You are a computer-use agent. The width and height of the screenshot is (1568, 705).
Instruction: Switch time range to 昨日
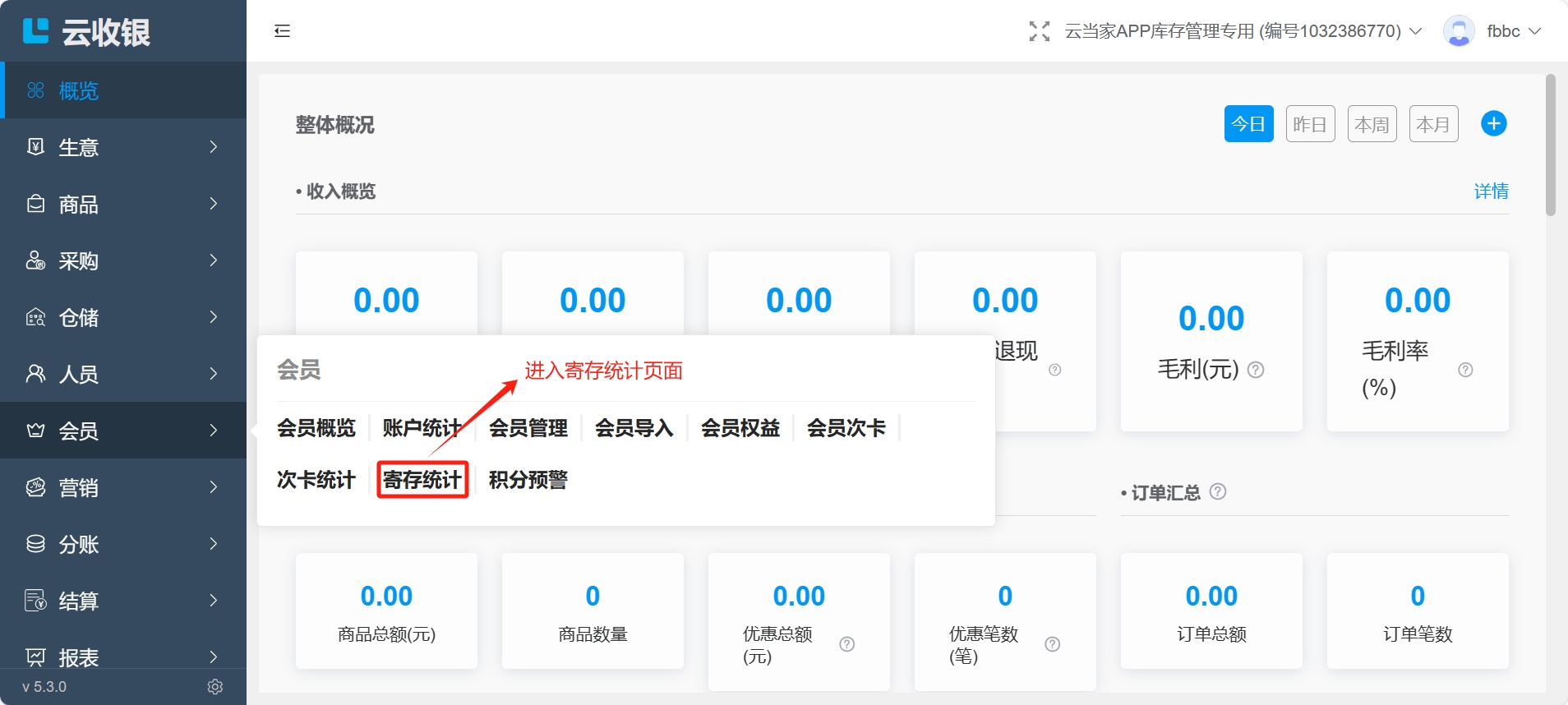point(1310,124)
